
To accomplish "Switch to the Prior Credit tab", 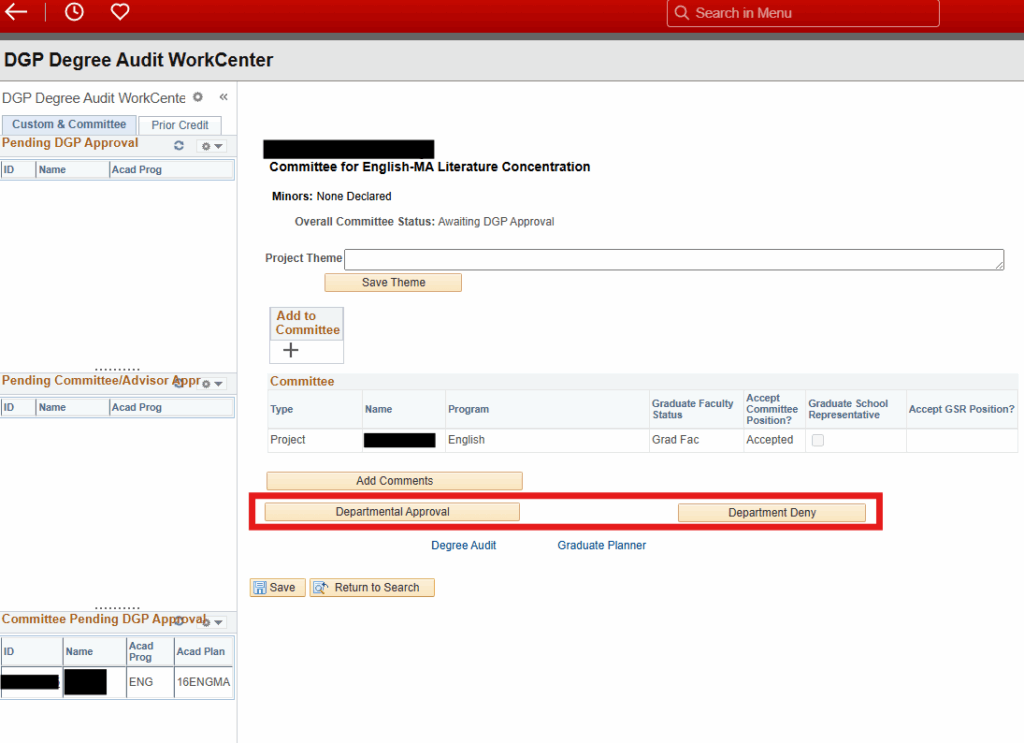I will [180, 125].
